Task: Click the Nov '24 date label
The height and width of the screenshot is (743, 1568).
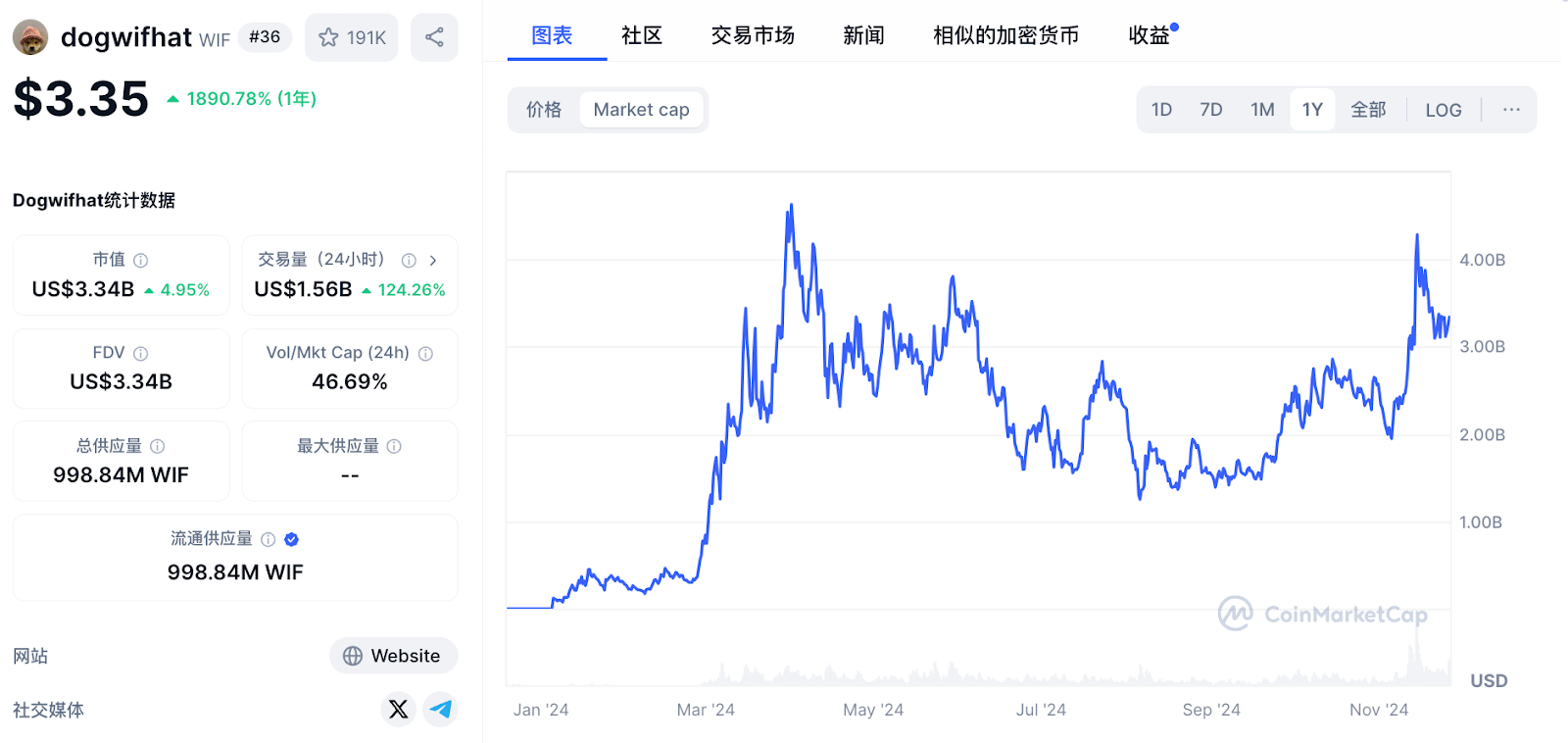Action: (1379, 710)
